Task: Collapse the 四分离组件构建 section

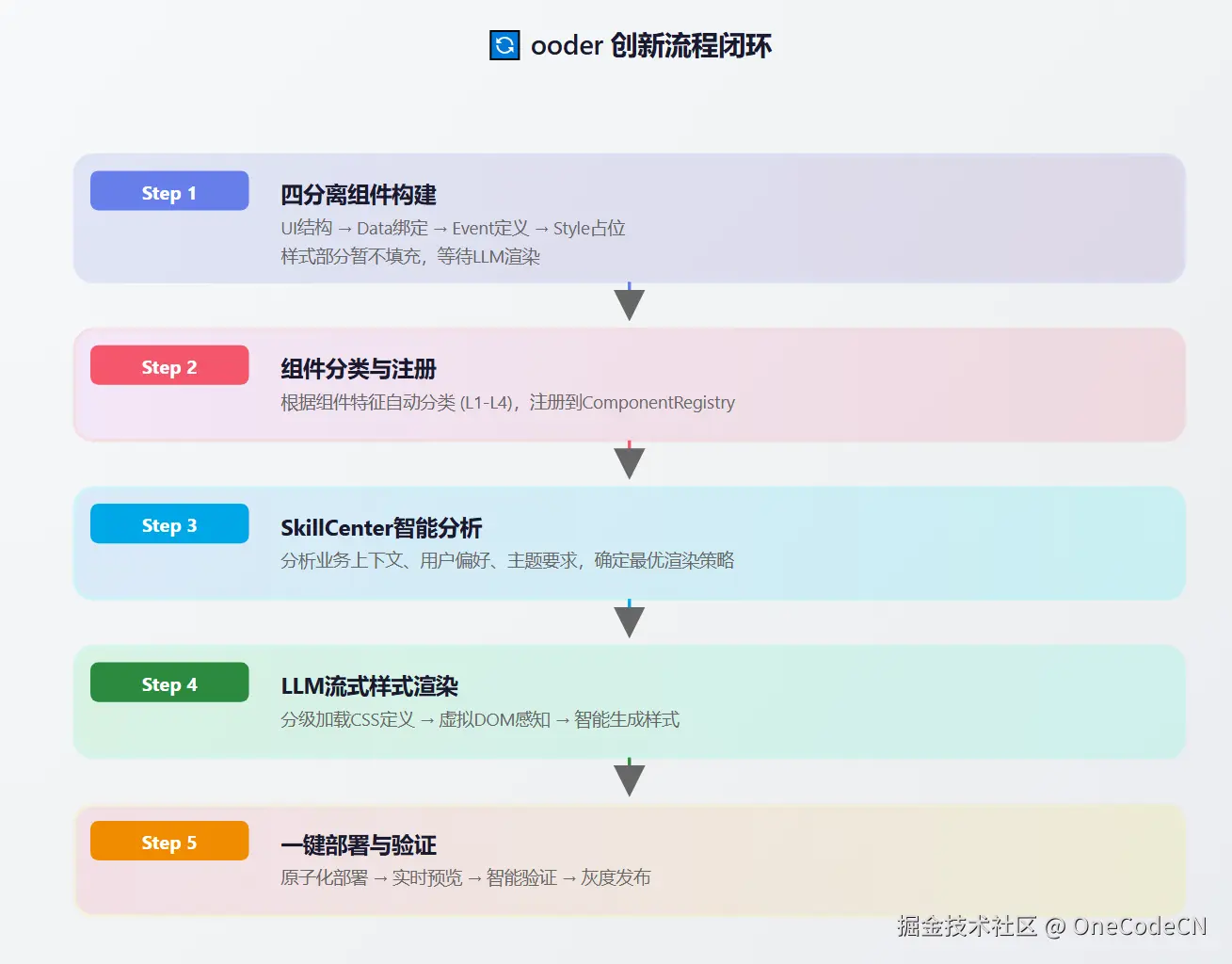Action: coord(358,195)
